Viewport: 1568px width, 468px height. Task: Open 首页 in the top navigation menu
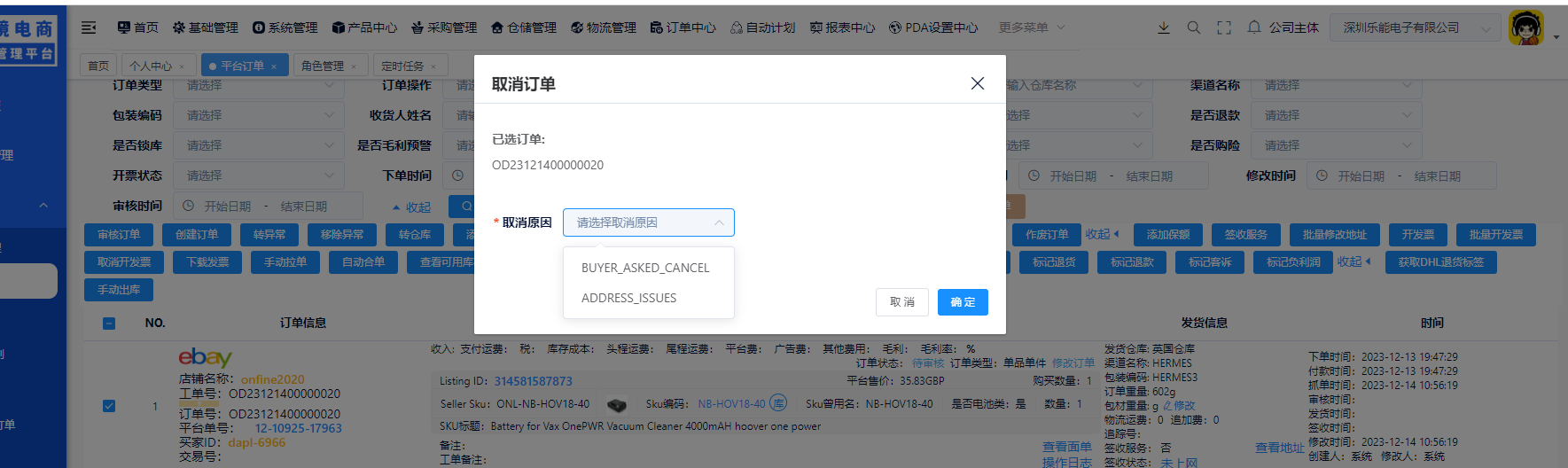[x=138, y=27]
